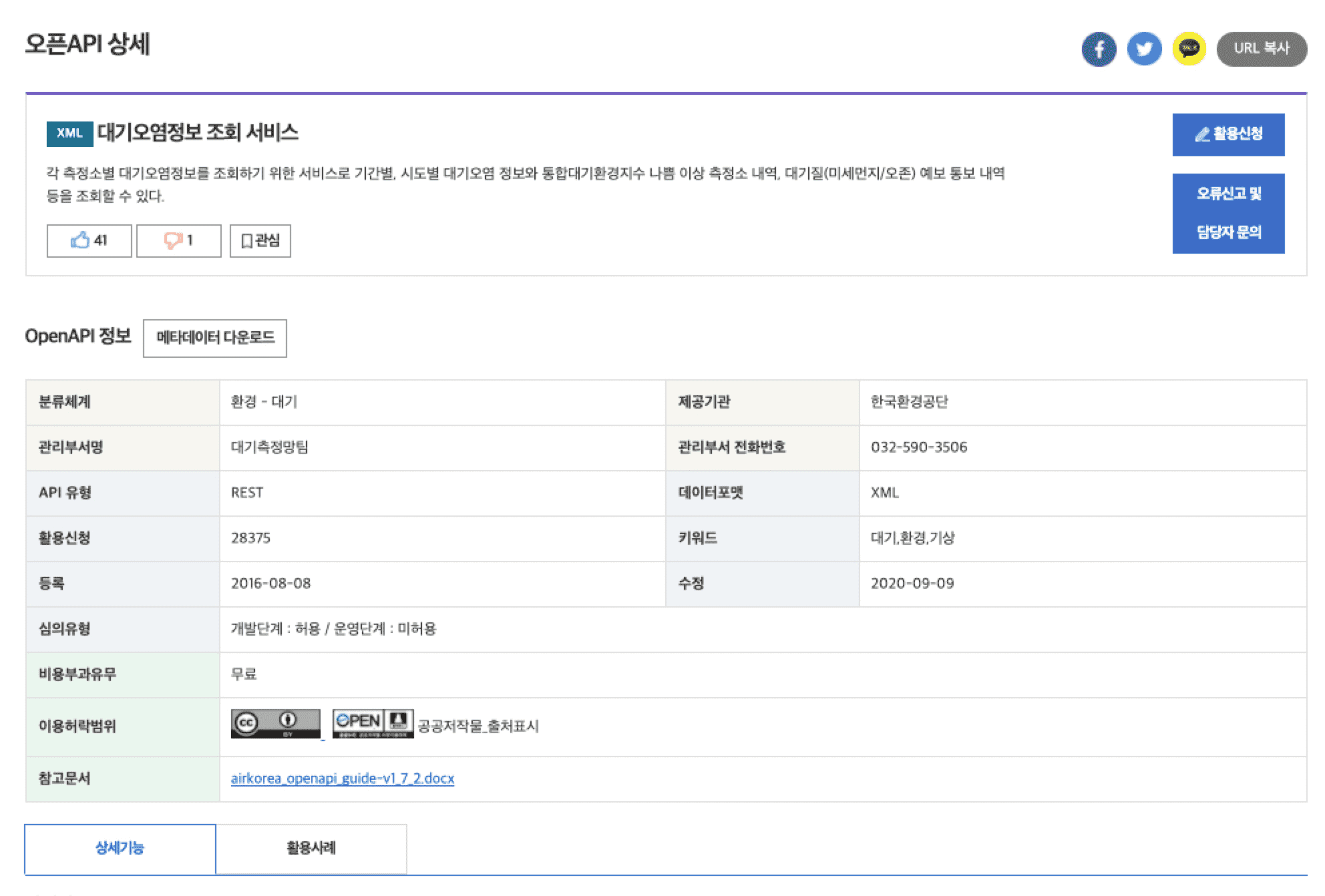Click the 공공저작물_출처표시 license text
Viewport: 1325px width, 896px height.
tap(478, 726)
